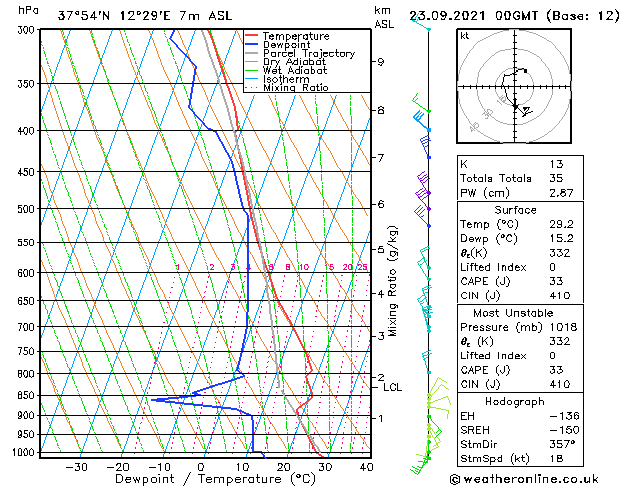The image size is (629, 486).
Task: Click the Wet Adiabat legend entry
Action: [295, 70]
